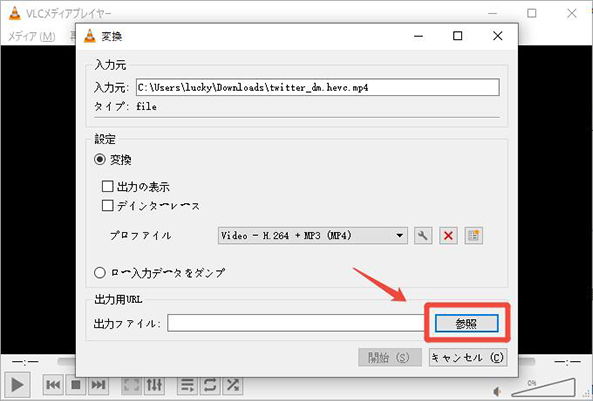Adjust VLC volume slider
593x401 pixels.
543,387
